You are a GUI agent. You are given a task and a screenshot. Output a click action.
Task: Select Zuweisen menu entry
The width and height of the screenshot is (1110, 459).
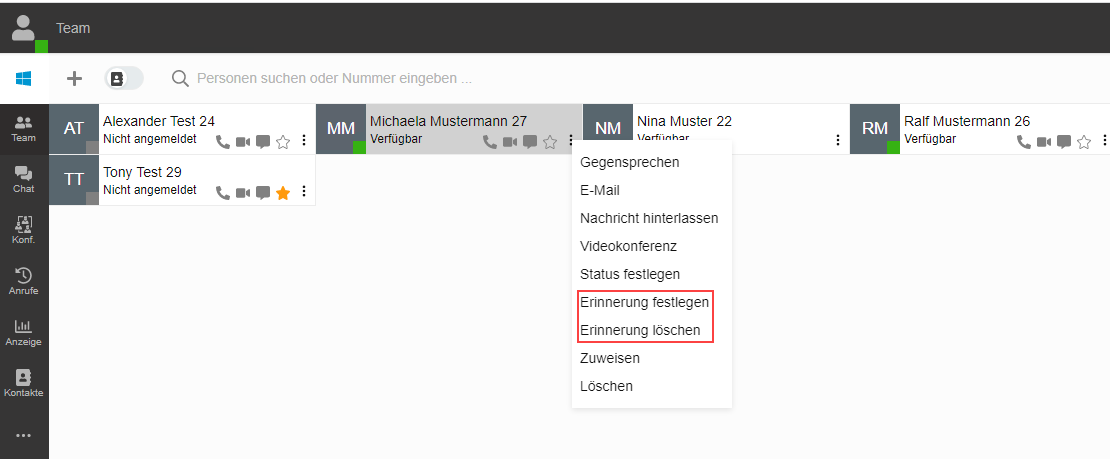(x=610, y=358)
